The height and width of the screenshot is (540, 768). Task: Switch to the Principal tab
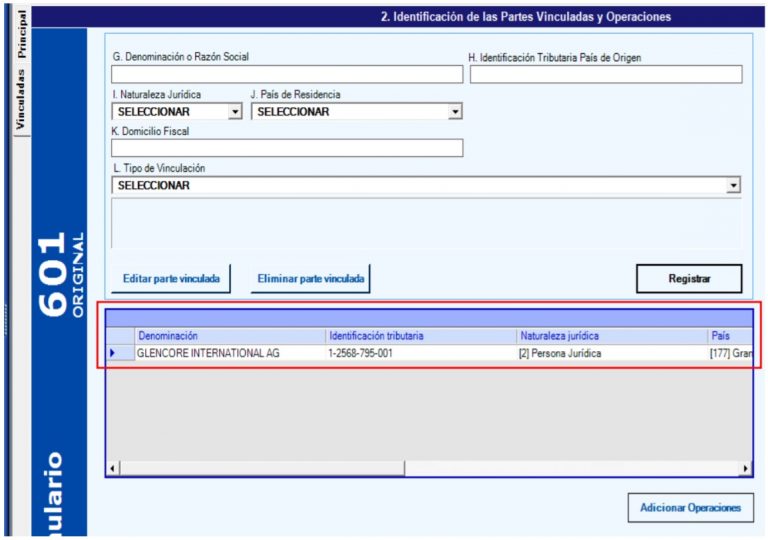tap(20, 34)
